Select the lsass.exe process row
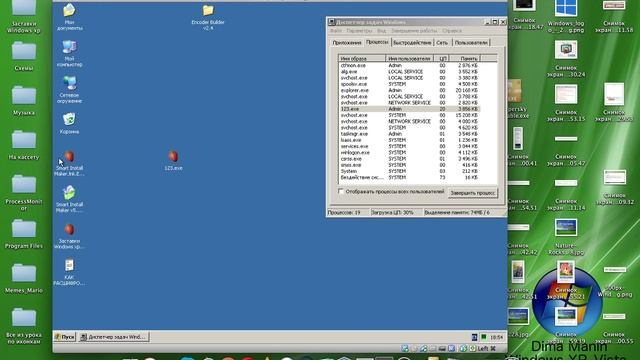This screenshot has width=640, height=360. tap(409, 140)
